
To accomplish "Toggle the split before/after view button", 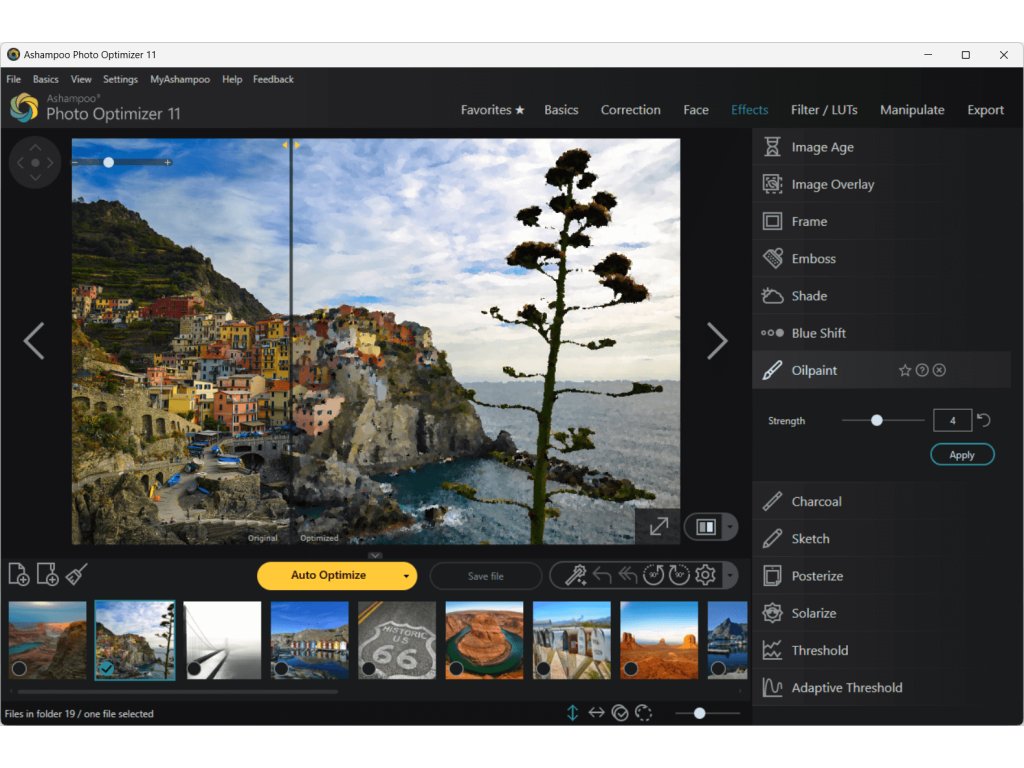I will coord(706,526).
